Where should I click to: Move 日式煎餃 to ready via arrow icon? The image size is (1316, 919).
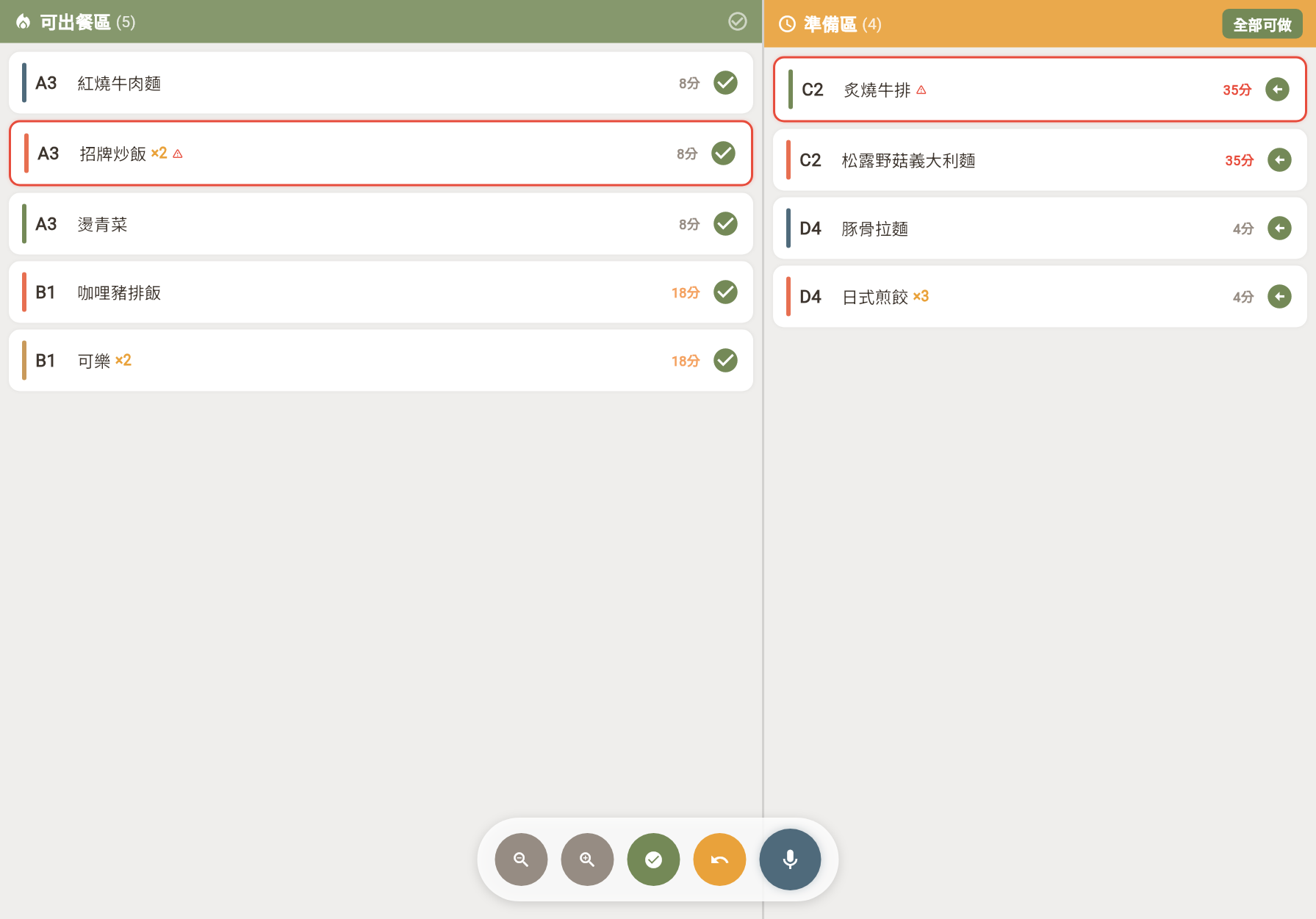pyautogui.click(x=1279, y=297)
